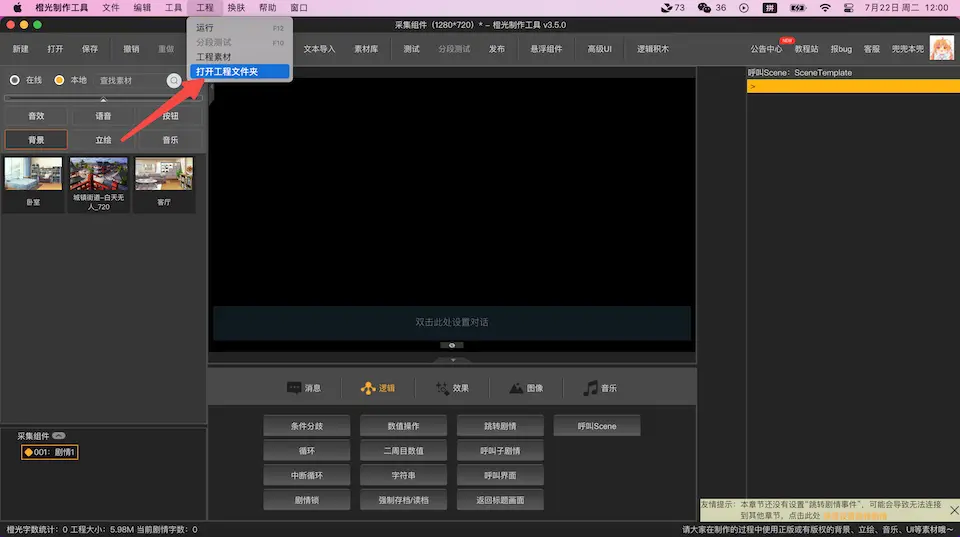The height and width of the screenshot is (537, 960).
Task: Close the yellow 友情提示 notice
Action: pyautogui.click(x=954, y=509)
